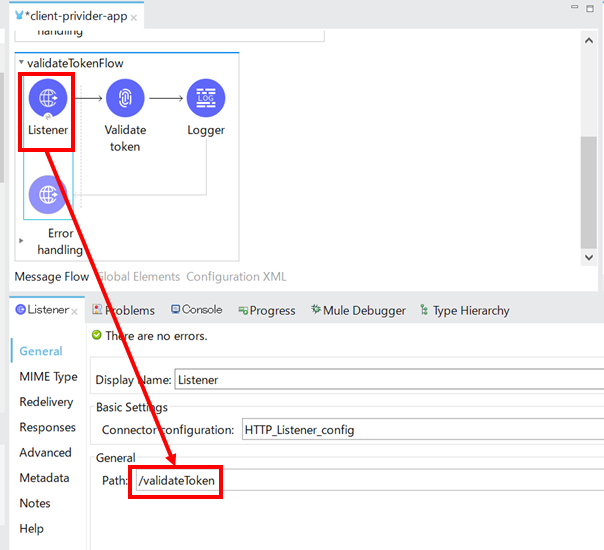Select the Logger component icon
Viewport: 604px width, 550px height.
(x=206, y=99)
